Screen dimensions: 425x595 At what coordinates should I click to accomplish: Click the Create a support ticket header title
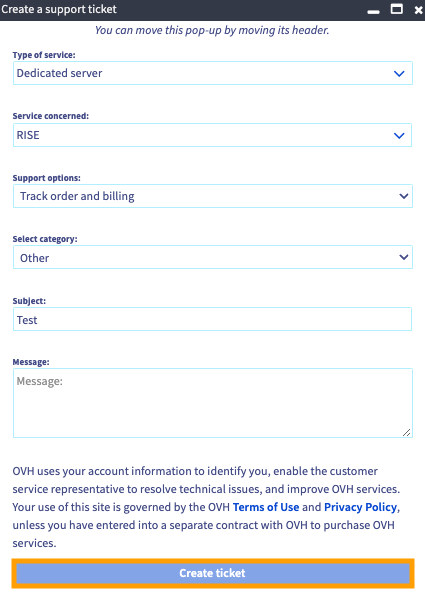(59, 9)
